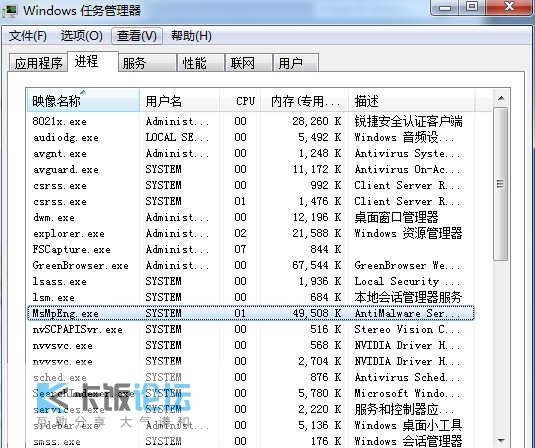Select nvvsvc.exe using 568 K memory
The height and width of the screenshot is (448, 535).
tap(250, 345)
